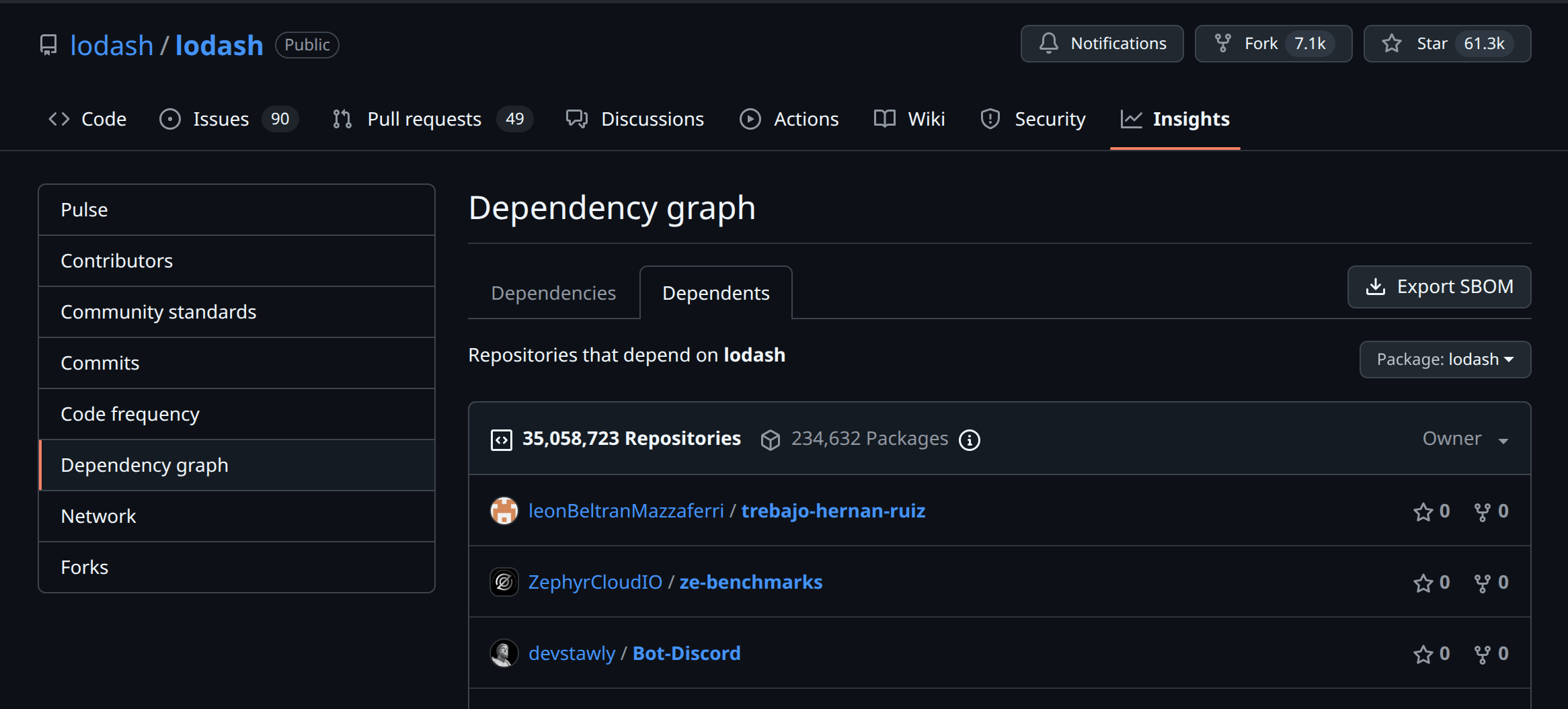Click the devstawly avatar thumbnail
The image size is (1568, 709).
pos(504,653)
